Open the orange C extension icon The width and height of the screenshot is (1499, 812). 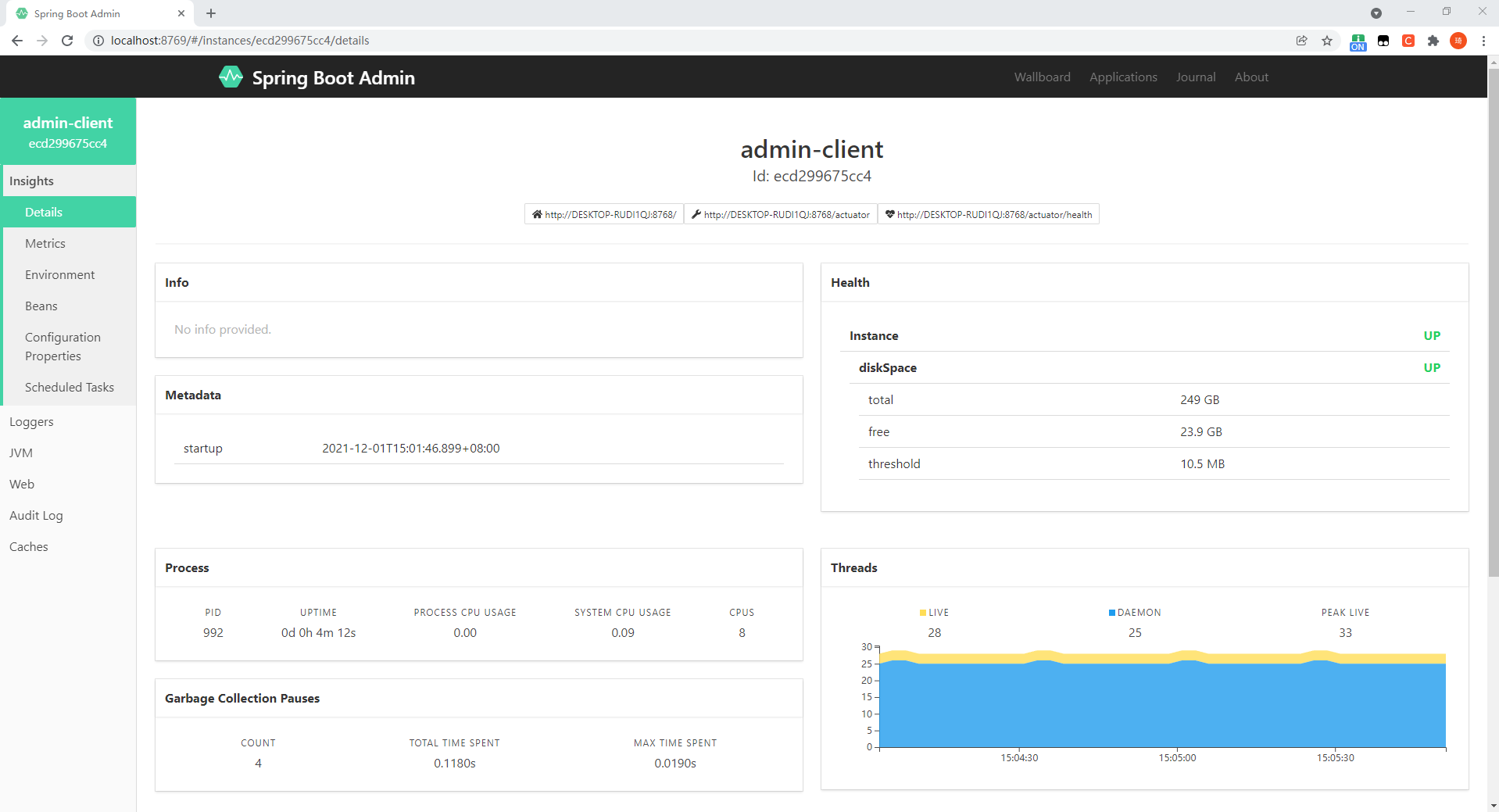[x=1408, y=41]
